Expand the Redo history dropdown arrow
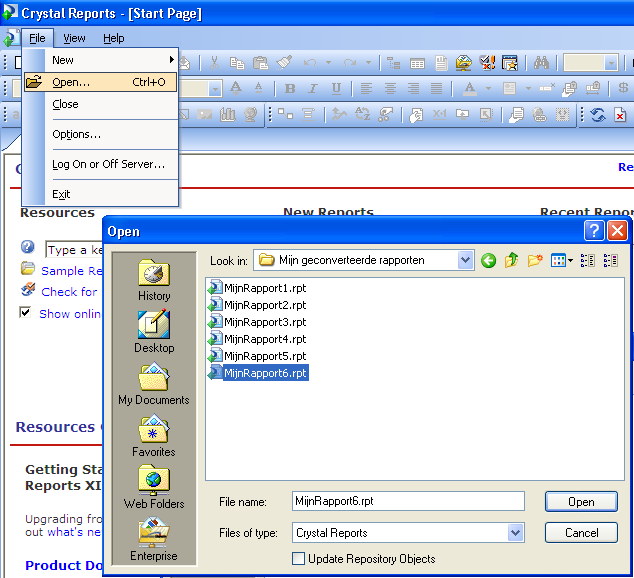The height and width of the screenshot is (578, 634). pos(368,63)
